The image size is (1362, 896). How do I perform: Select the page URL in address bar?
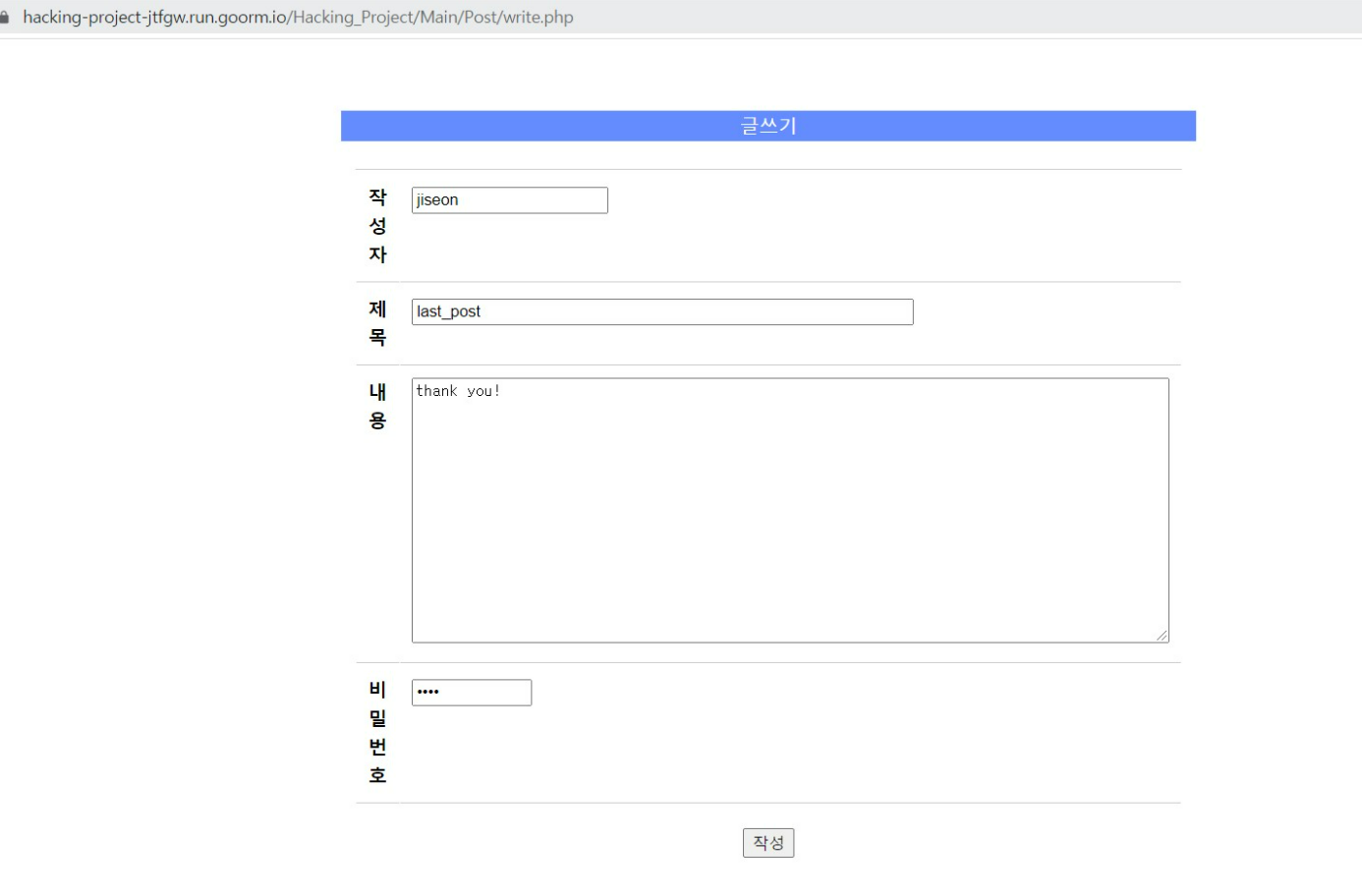click(x=298, y=17)
